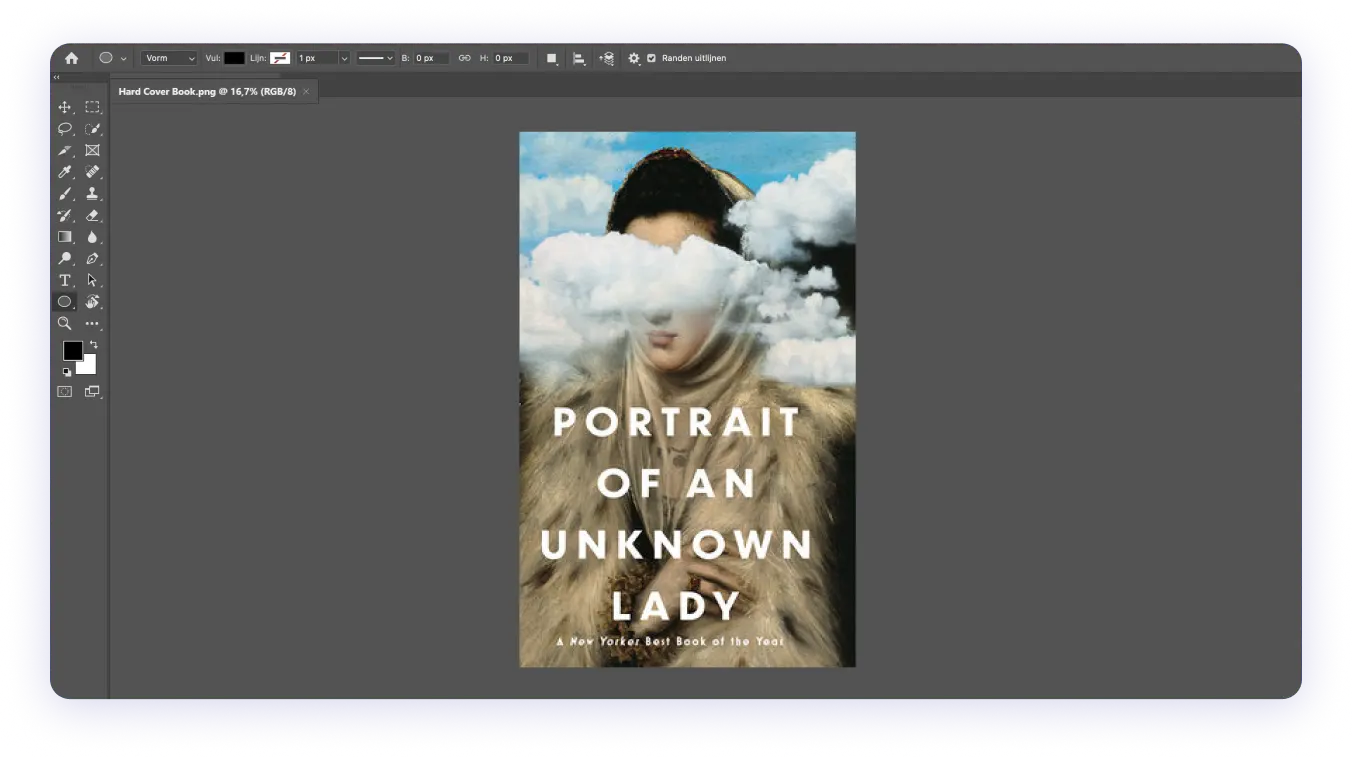Select the Slice/Crop tool beside the Frame tool
The width and height of the screenshot is (1352, 757).
click(x=65, y=150)
